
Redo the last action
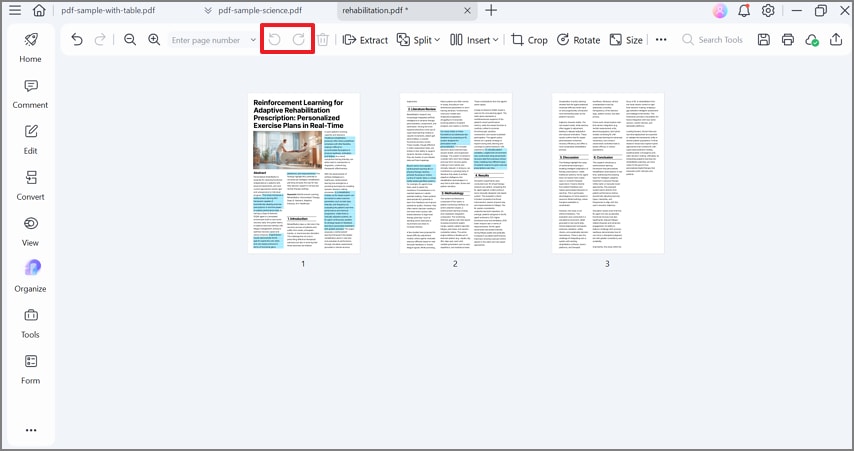[100, 40]
